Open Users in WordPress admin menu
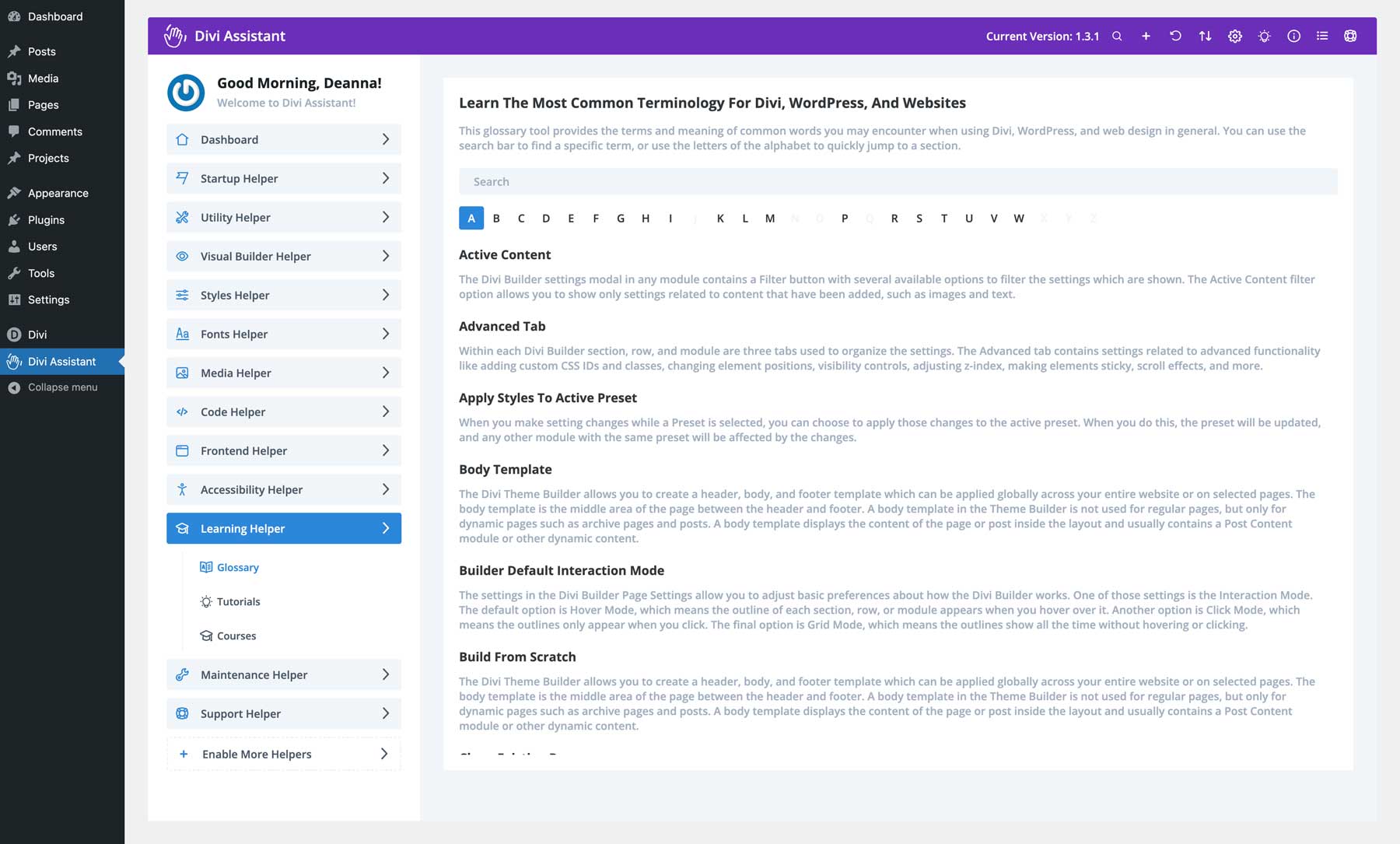 (62, 247)
